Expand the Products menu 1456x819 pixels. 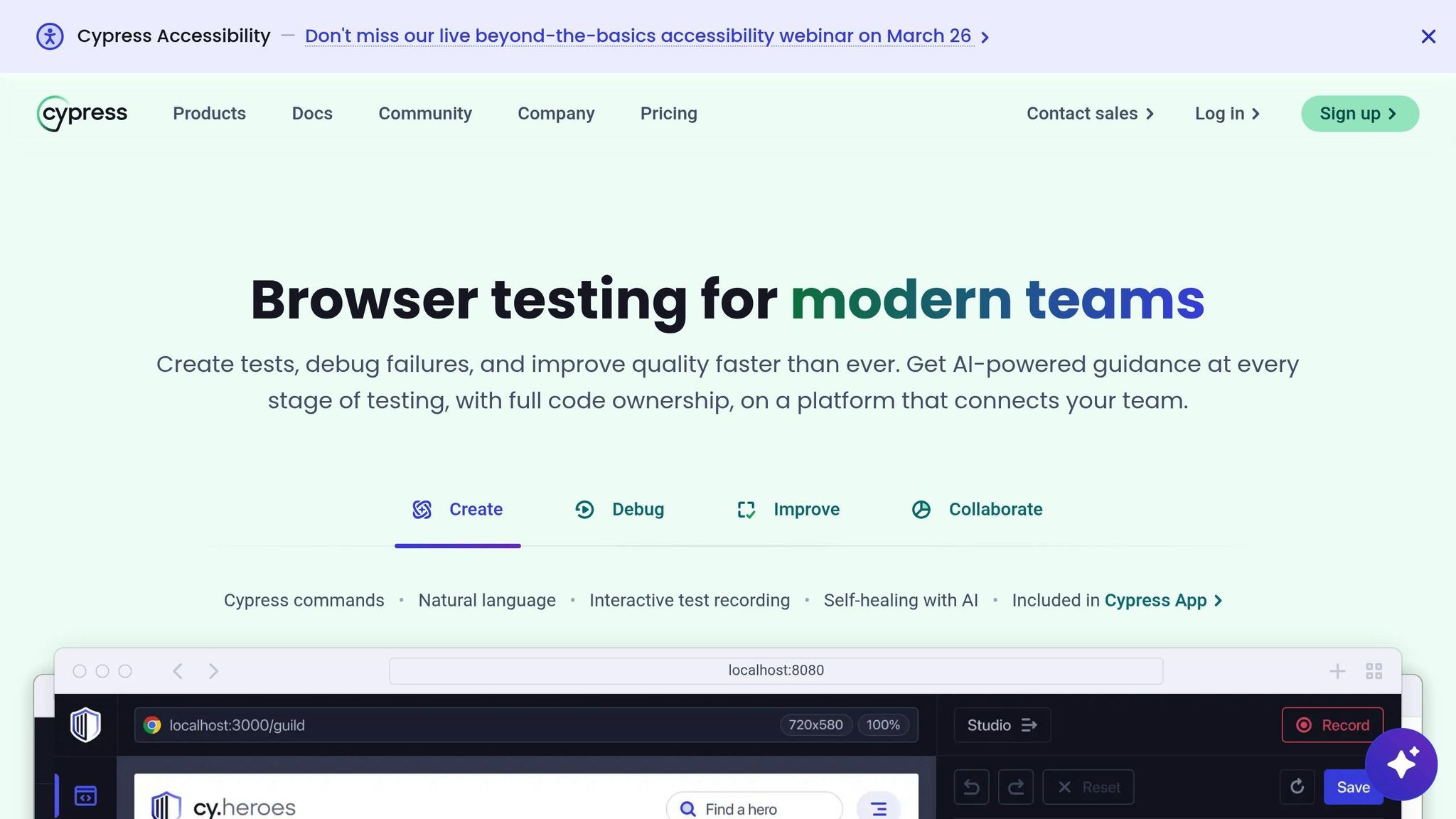[209, 114]
